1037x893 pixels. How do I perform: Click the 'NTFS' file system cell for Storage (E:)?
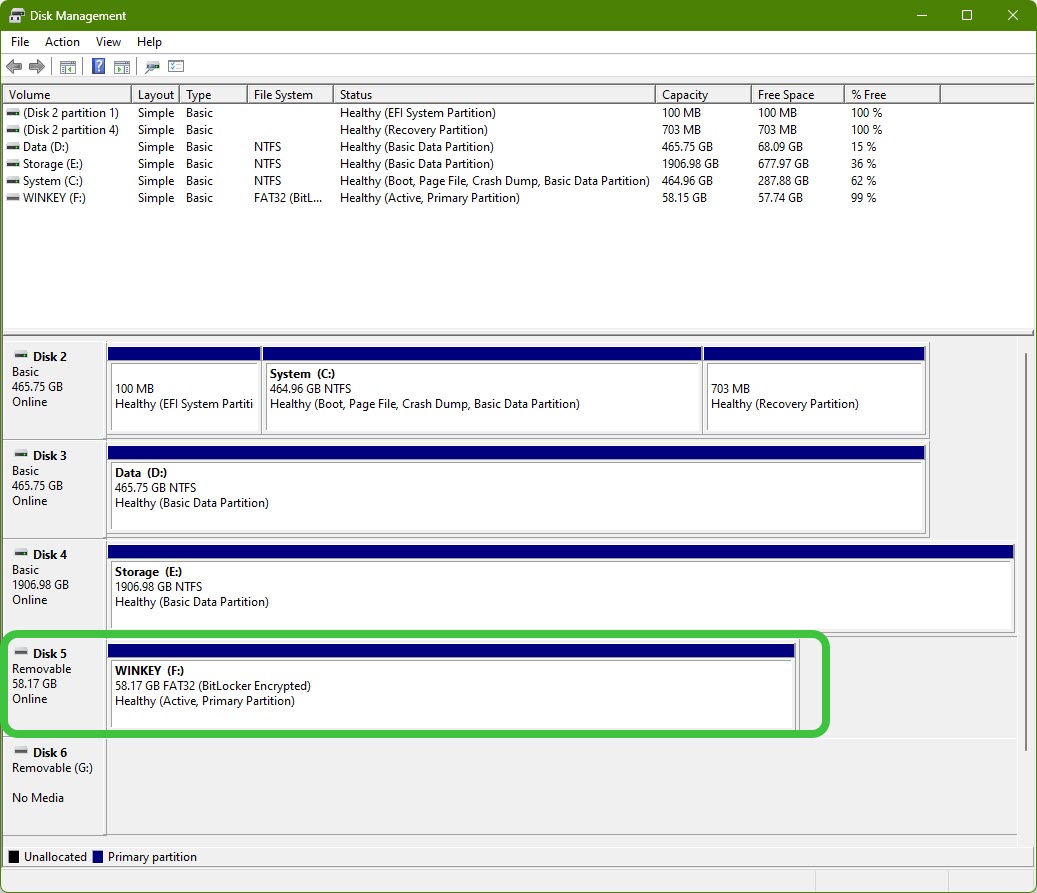coord(267,164)
